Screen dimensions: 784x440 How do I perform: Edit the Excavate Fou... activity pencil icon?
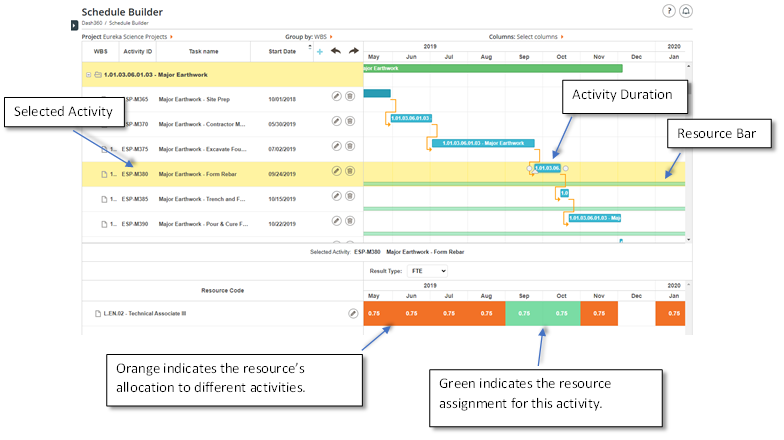(336, 146)
